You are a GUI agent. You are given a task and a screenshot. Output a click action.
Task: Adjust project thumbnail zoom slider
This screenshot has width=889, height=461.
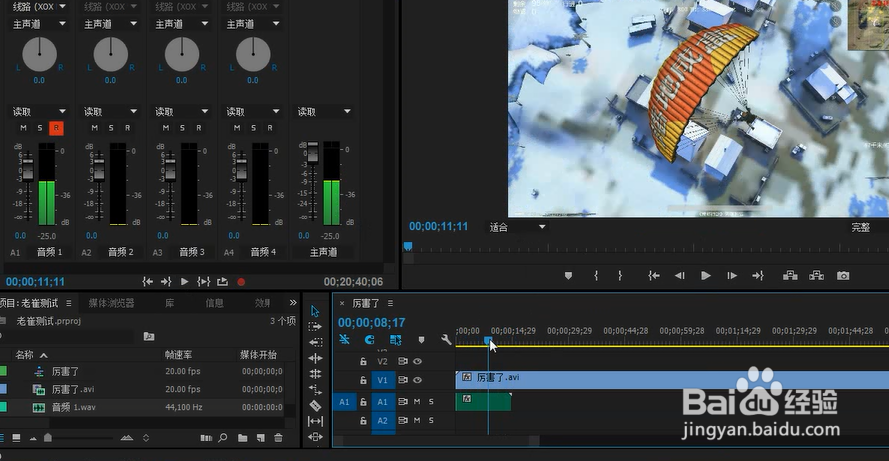point(48,438)
